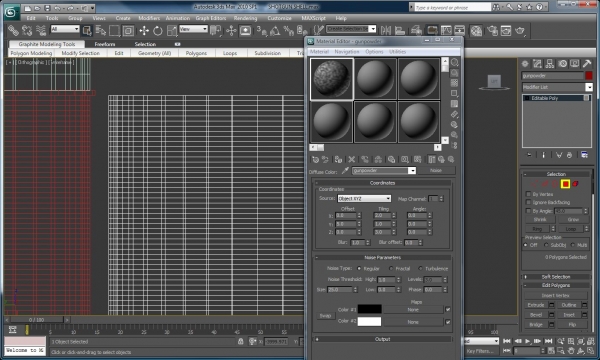Select the Turbulence noise type radio button
The image size is (600, 360).
pos(420,268)
